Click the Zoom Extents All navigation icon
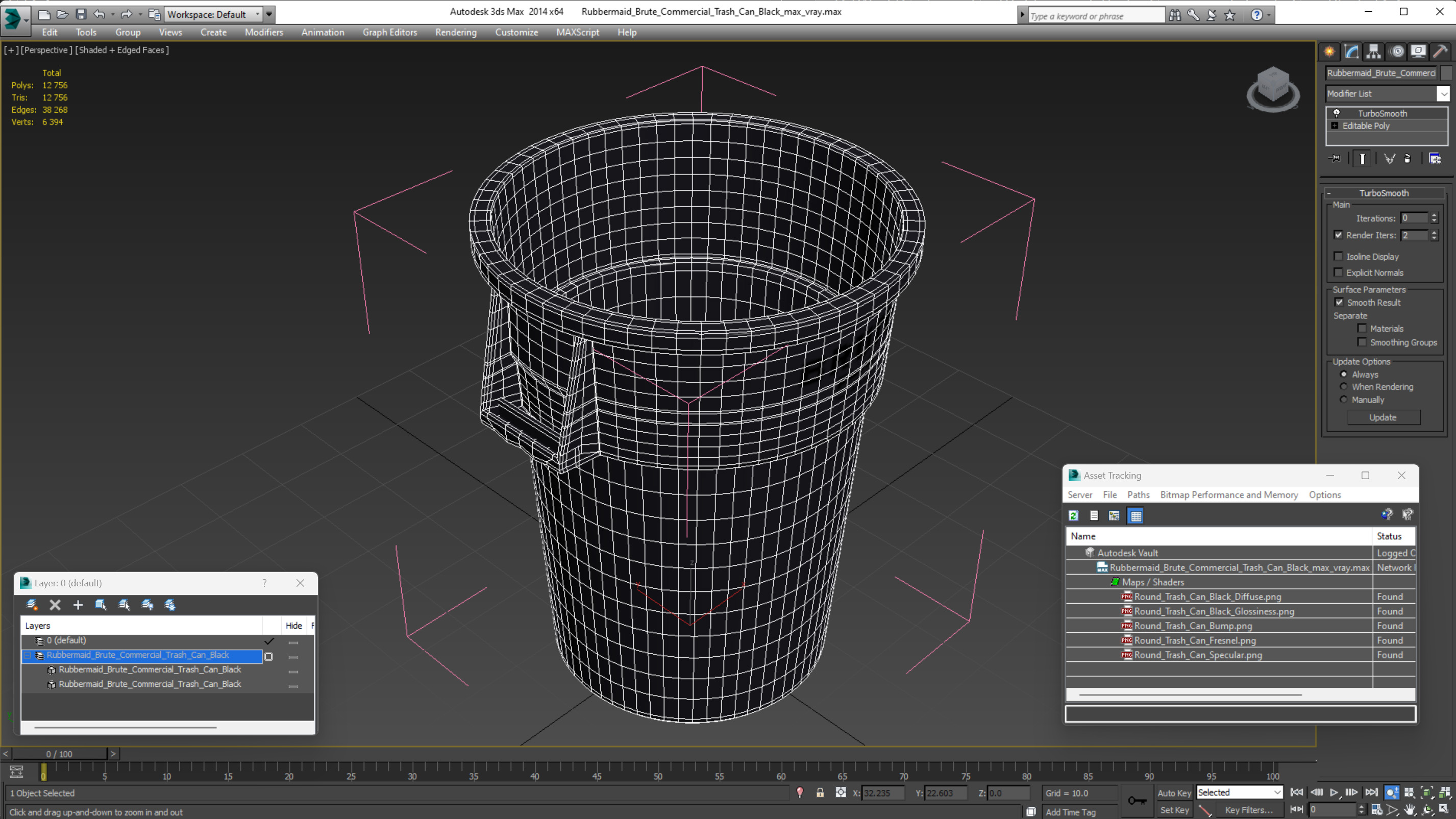 point(1444,792)
